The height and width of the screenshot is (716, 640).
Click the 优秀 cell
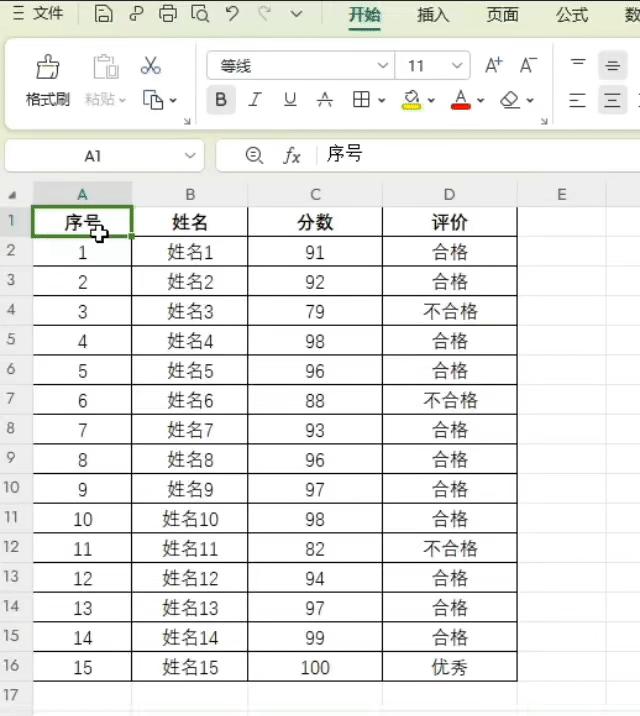450,668
